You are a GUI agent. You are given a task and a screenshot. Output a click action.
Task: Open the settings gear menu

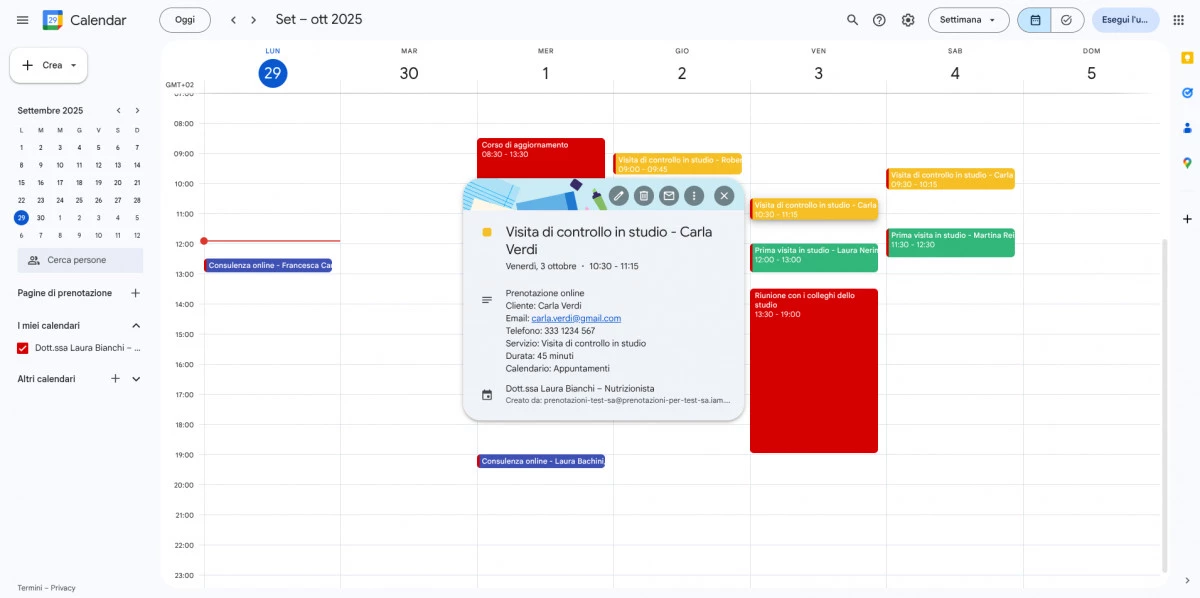pyautogui.click(x=907, y=20)
